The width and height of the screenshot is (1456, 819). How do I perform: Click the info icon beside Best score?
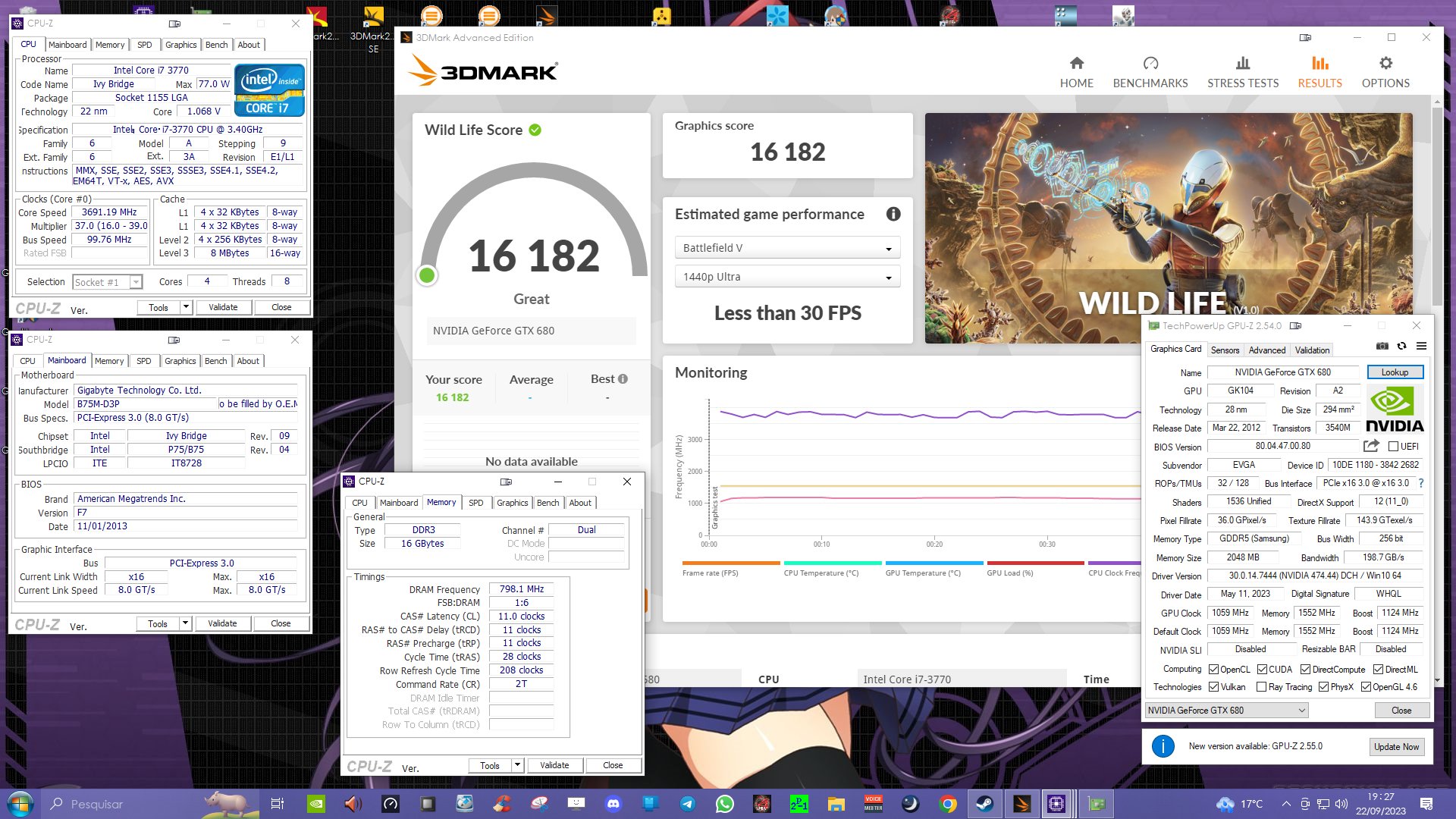[x=623, y=378]
